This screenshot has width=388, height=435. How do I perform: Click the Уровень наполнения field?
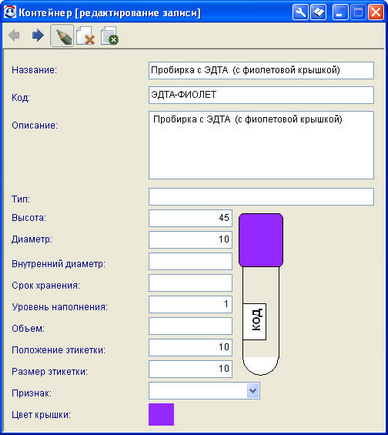point(190,304)
